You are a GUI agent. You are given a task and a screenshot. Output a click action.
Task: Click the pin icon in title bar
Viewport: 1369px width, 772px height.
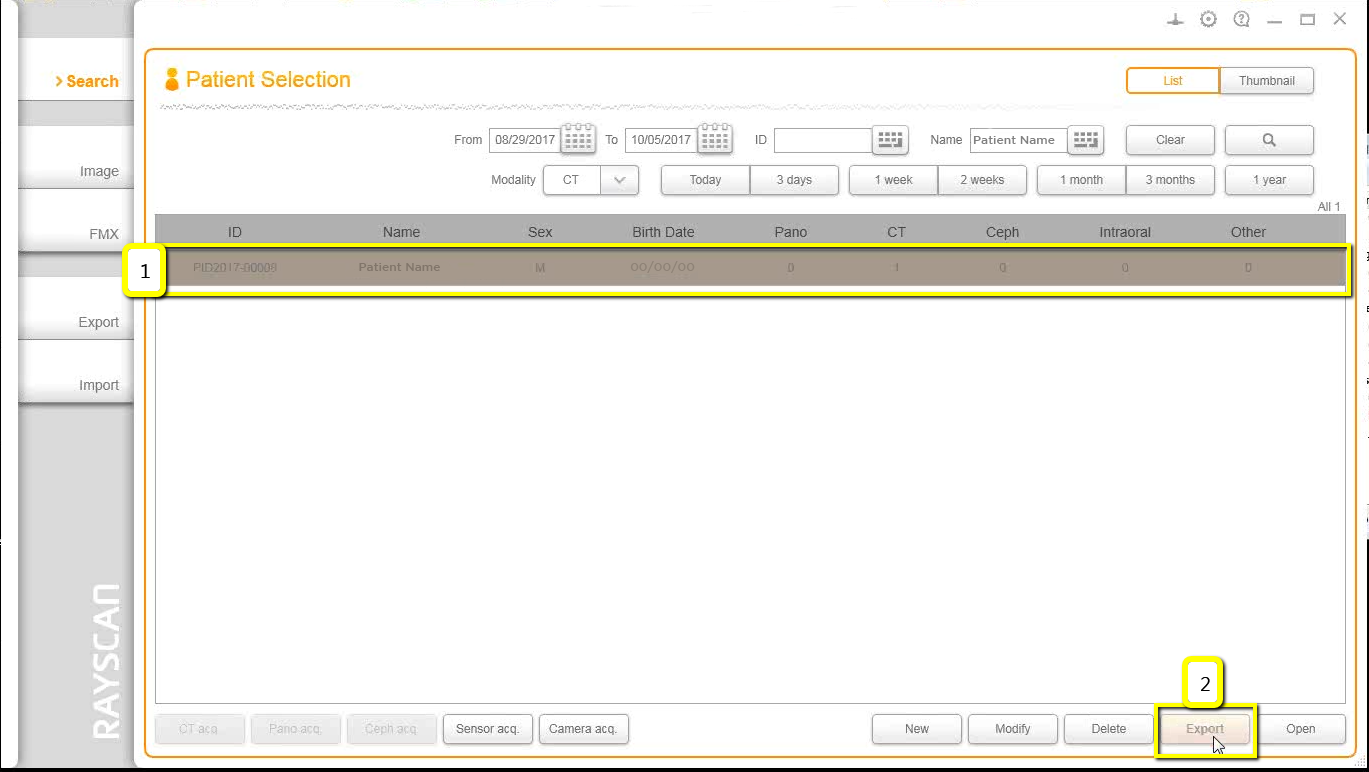pyautogui.click(x=1176, y=19)
